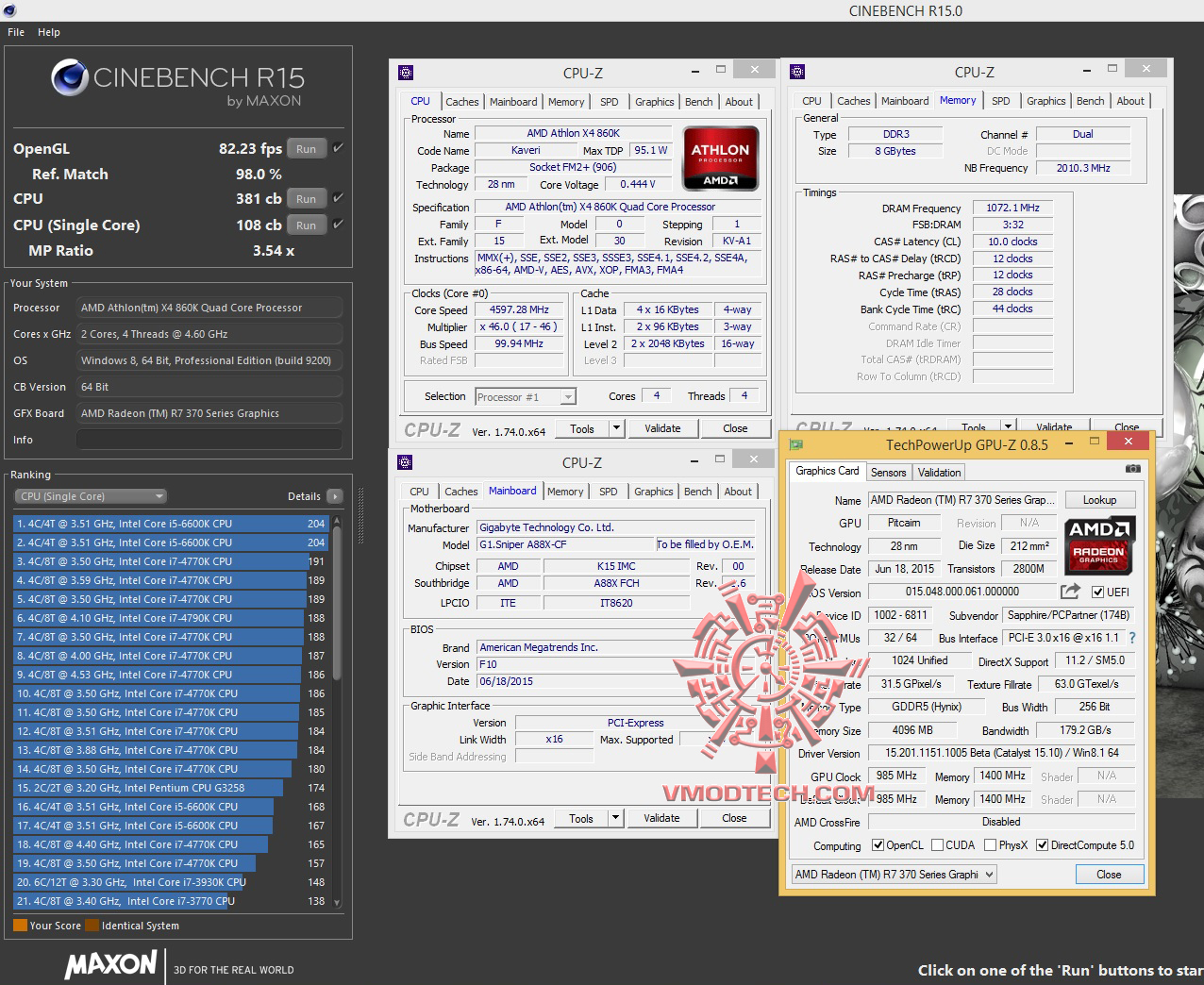Click the Details arrow icon in the Ranking panel
1204x985 pixels.
click(334, 496)
